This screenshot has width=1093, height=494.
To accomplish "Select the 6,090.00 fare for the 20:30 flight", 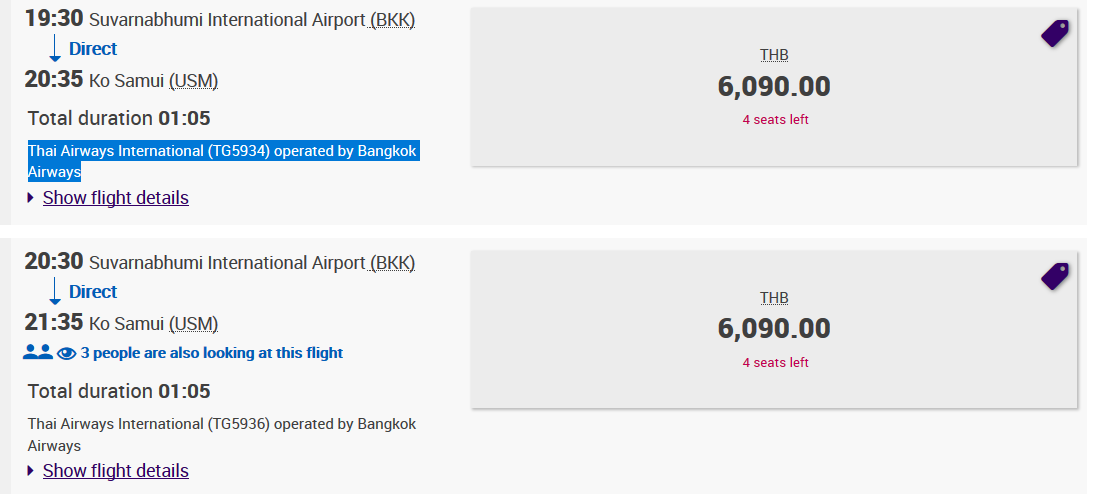I will 774,330.
